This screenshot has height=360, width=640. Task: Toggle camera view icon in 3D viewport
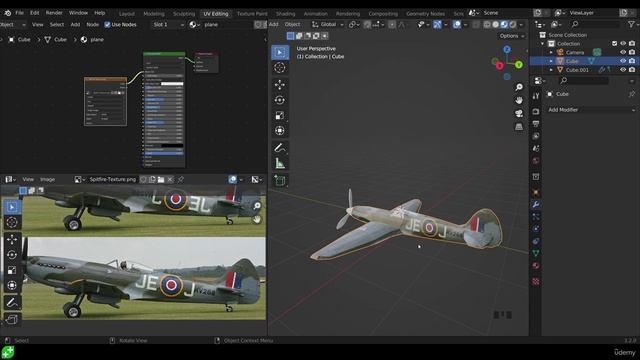pyautogui.click(x=519, y=113)
